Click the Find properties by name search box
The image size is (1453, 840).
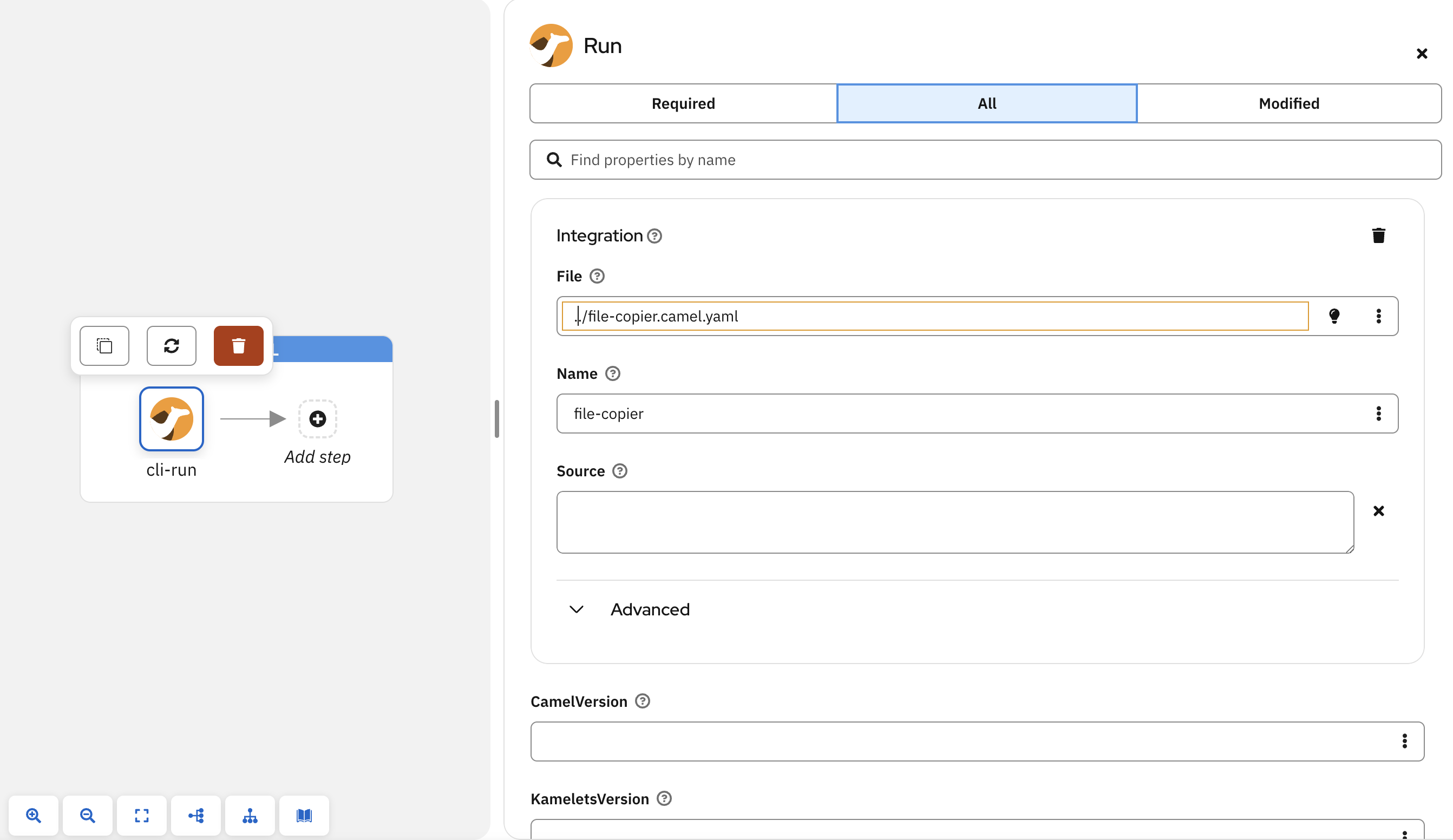pyautogui.click(x=985, y=160)
